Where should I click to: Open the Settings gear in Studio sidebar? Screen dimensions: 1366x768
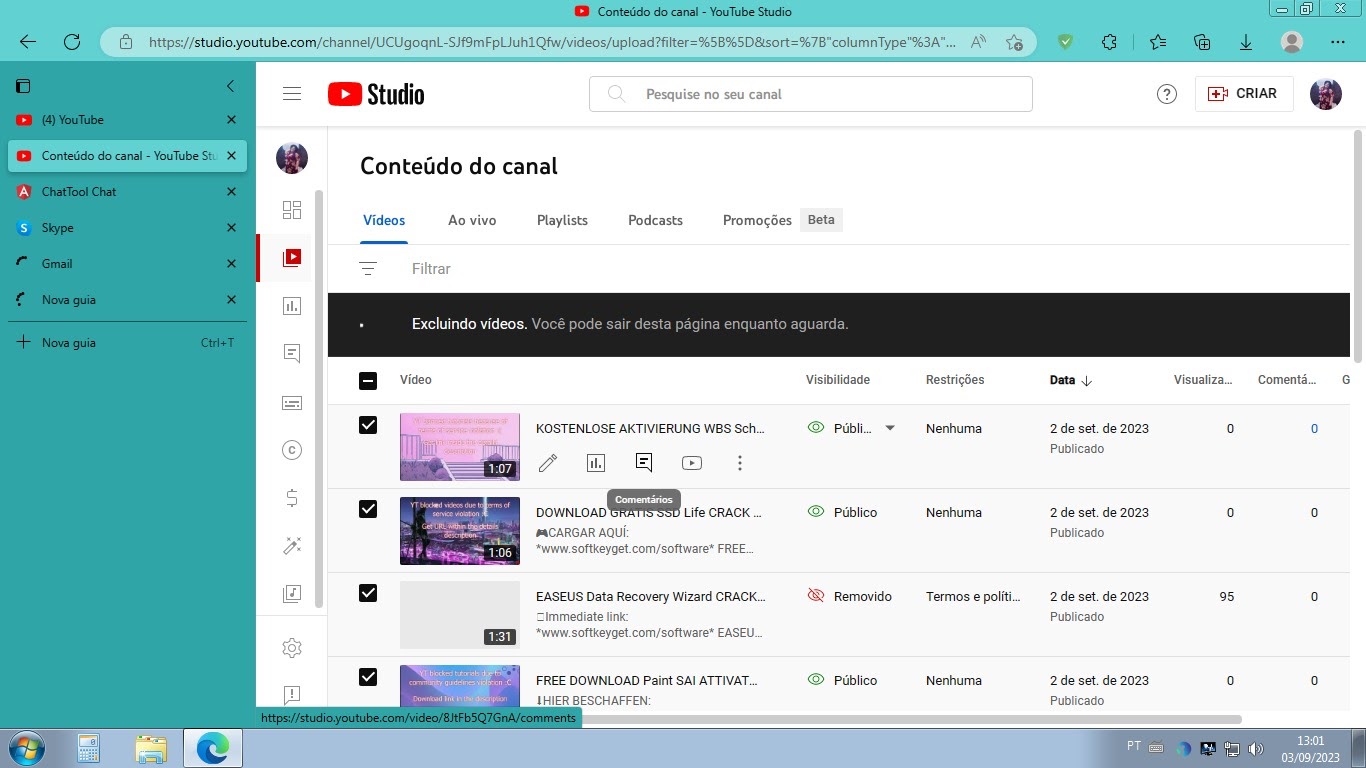coord(292,648)
